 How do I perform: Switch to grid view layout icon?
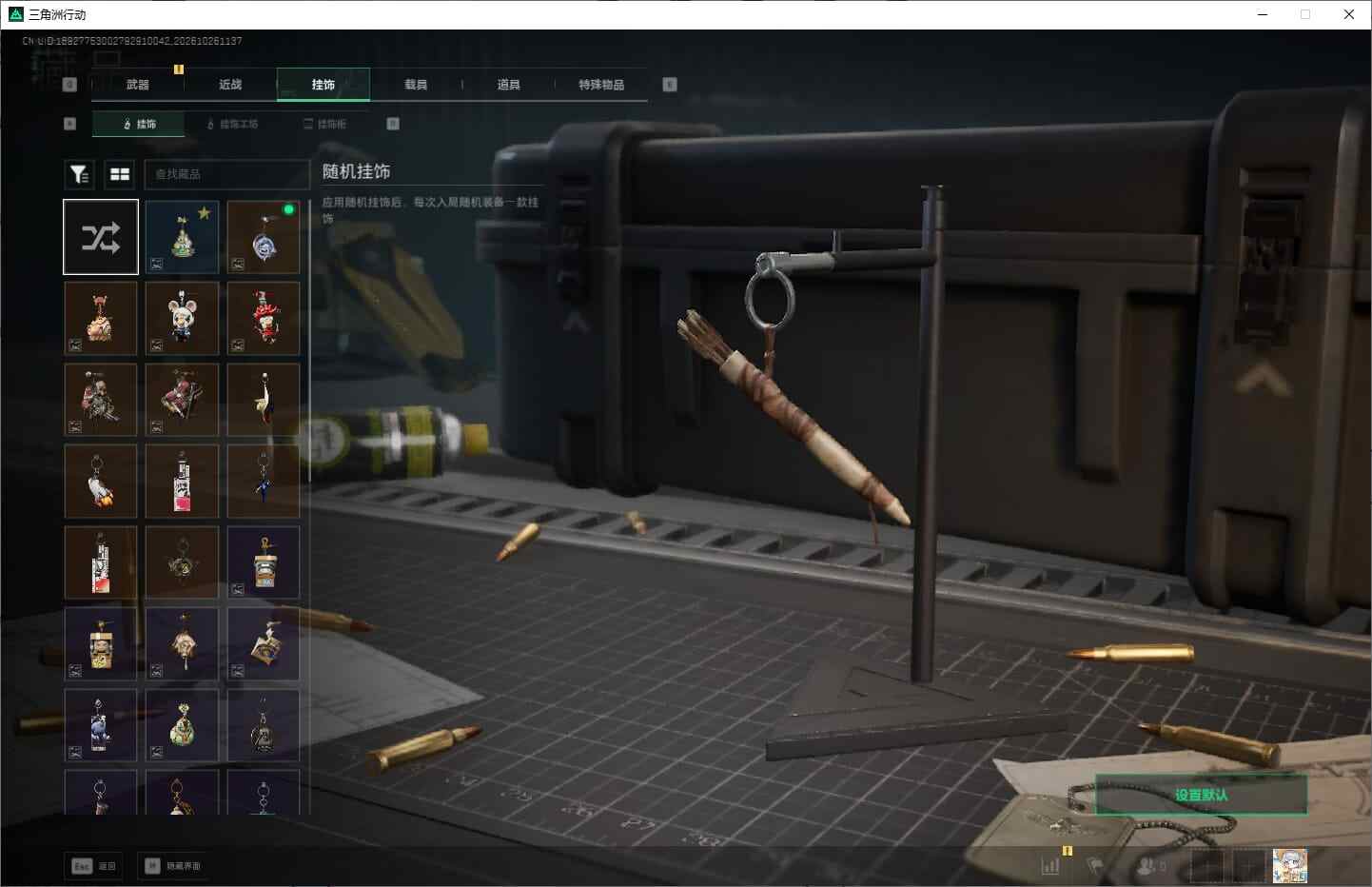(120, 174)
